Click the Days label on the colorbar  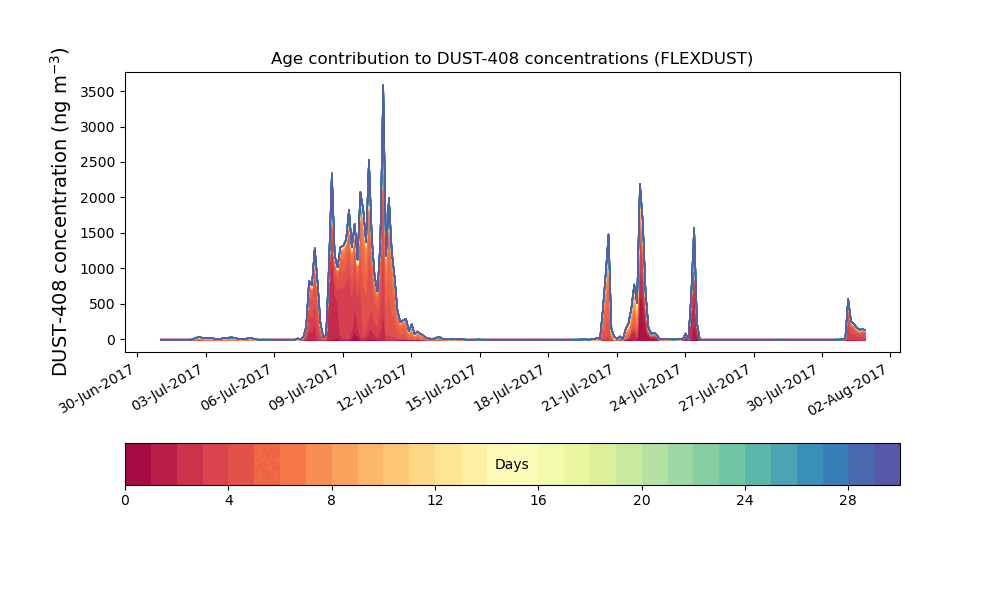511,464
